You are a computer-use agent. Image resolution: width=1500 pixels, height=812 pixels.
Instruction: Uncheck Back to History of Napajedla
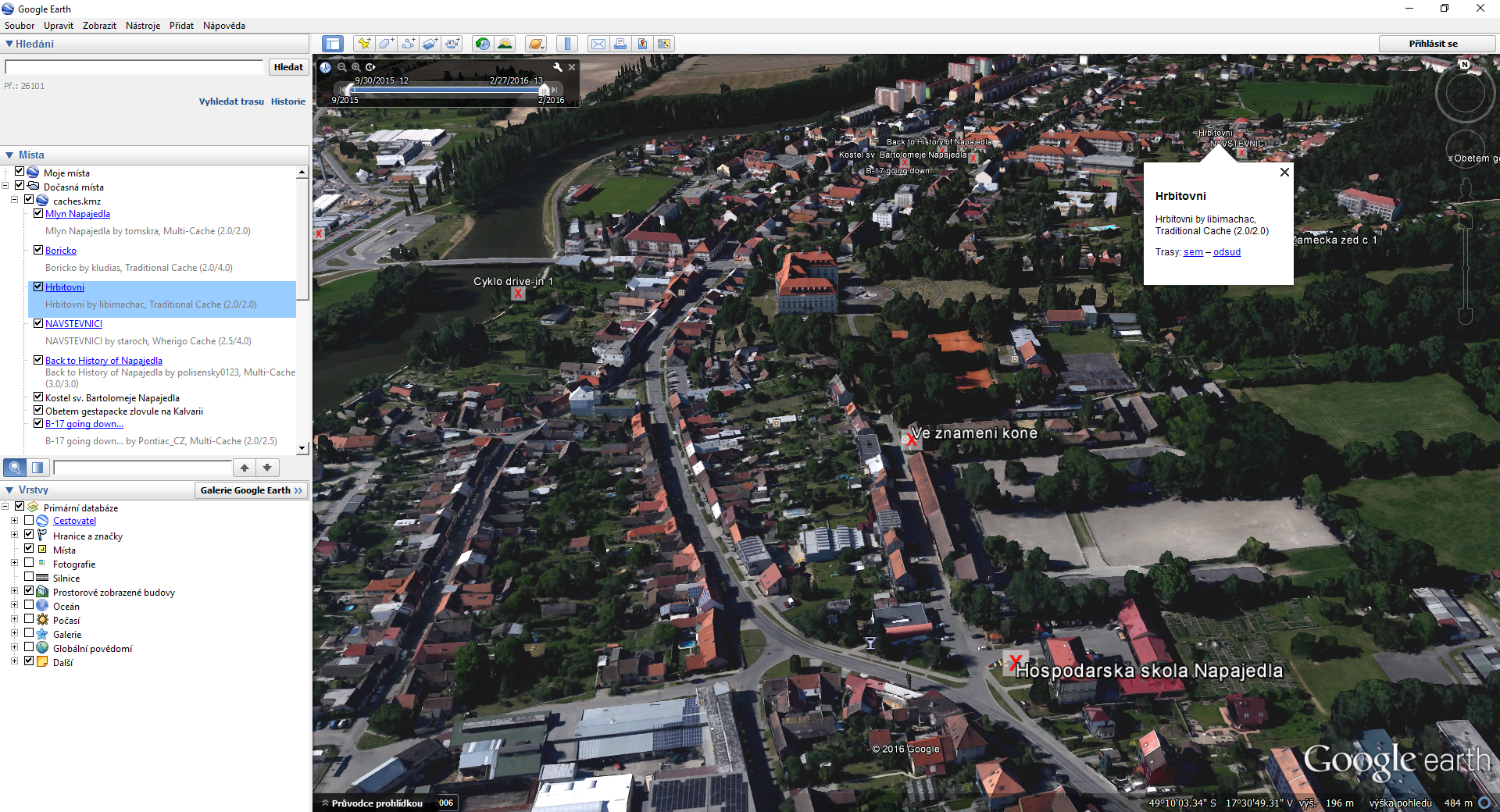pos(38,360)
